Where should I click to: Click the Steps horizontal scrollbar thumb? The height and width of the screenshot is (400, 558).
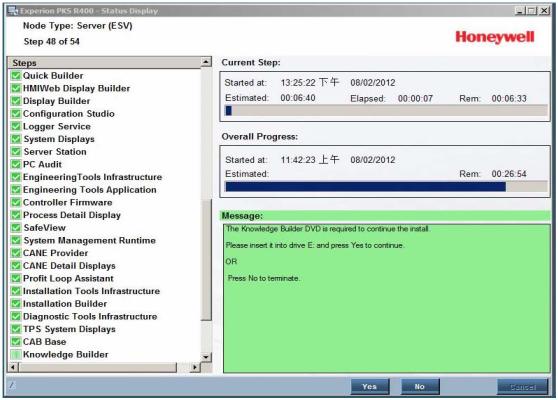[x=97, y=367]
